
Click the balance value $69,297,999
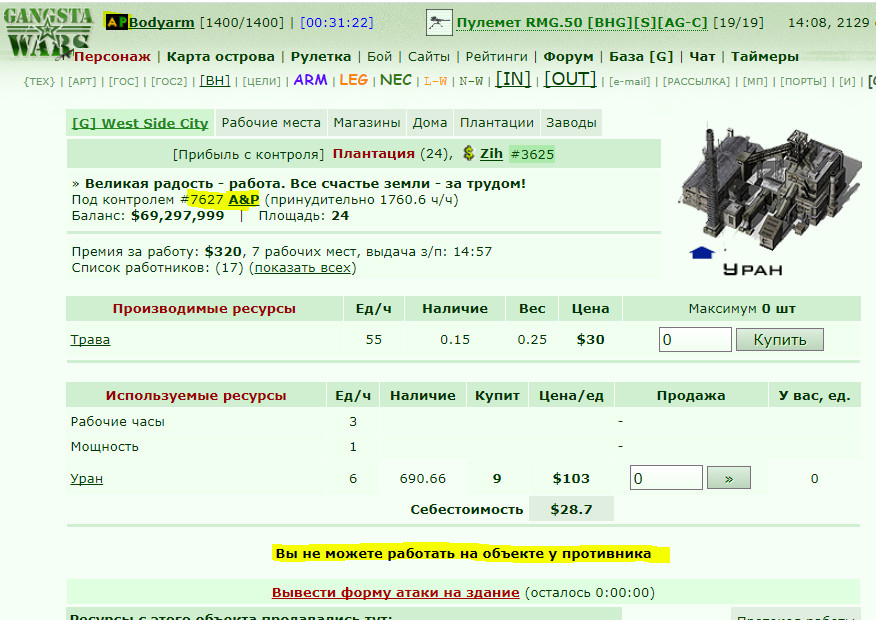(178, 216)
